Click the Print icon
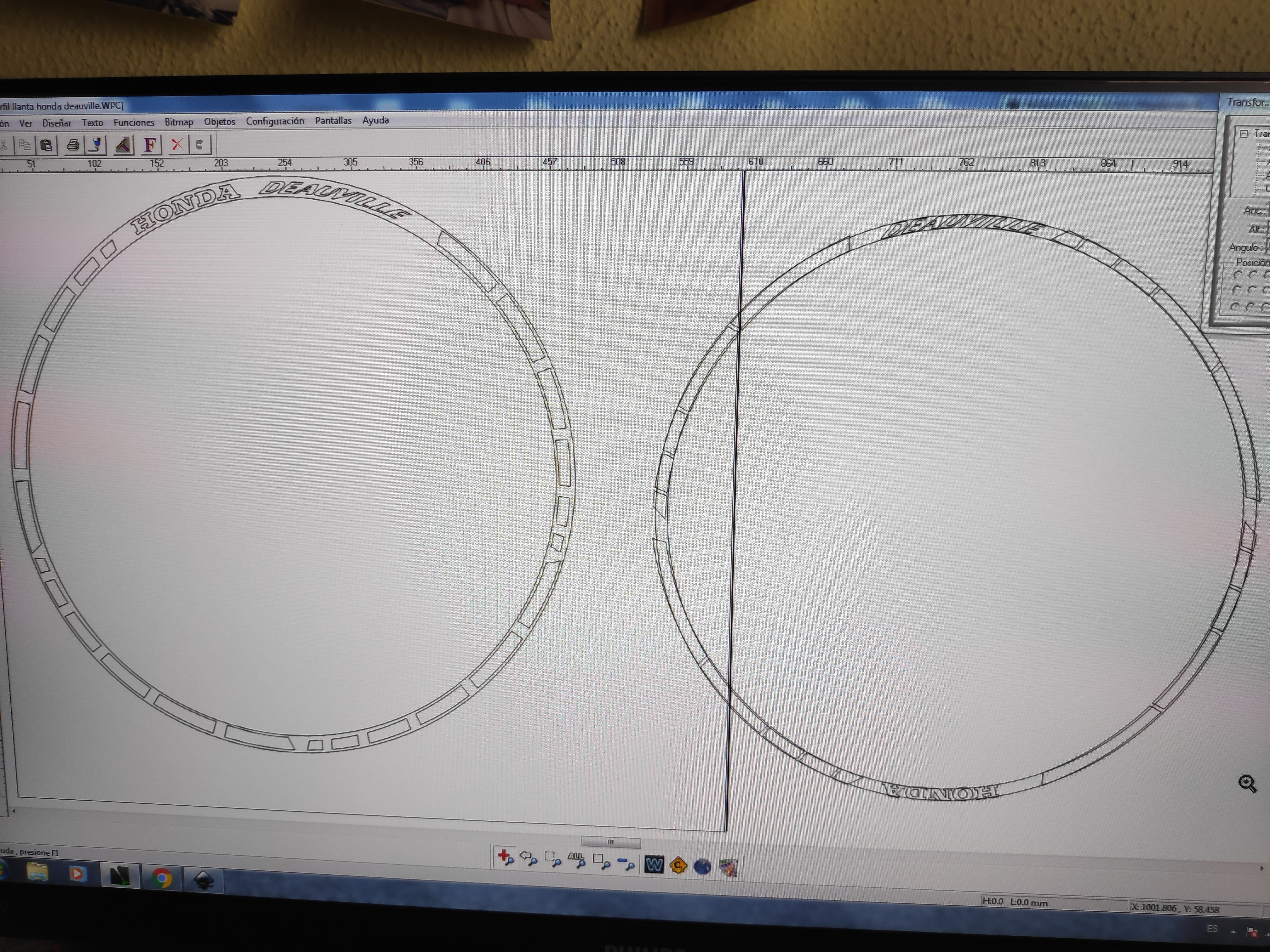1270x952 pixels. click(73, 145)
